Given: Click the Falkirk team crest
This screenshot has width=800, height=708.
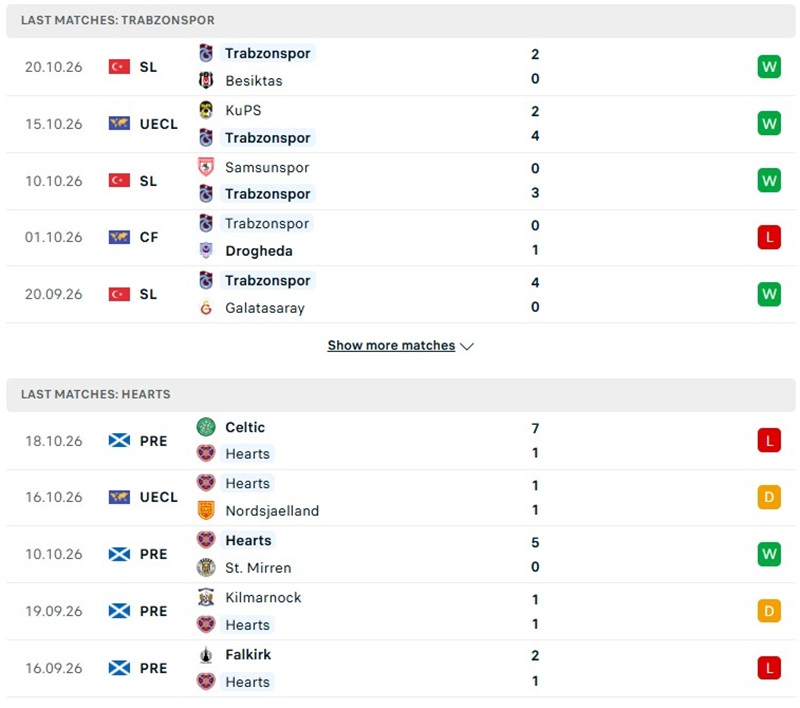Looking at the screenshot, I should tap(206, 654).
